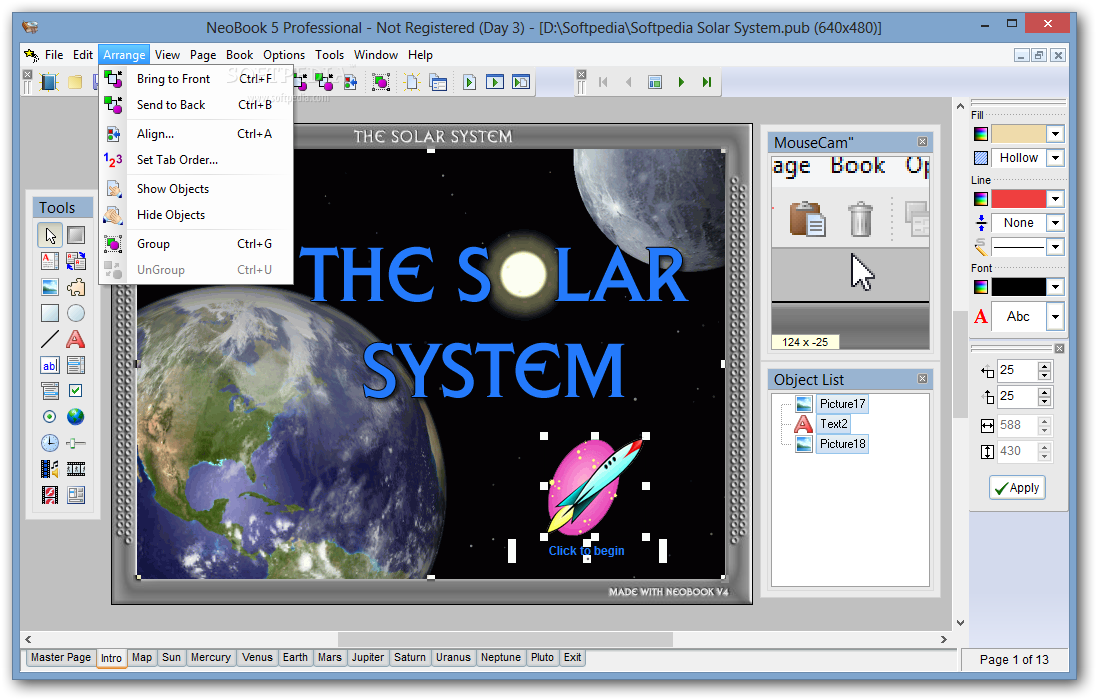Open the line color dropdown arrow
The height and width of the screenshot is (700, 1097).
click(1055, 199)
